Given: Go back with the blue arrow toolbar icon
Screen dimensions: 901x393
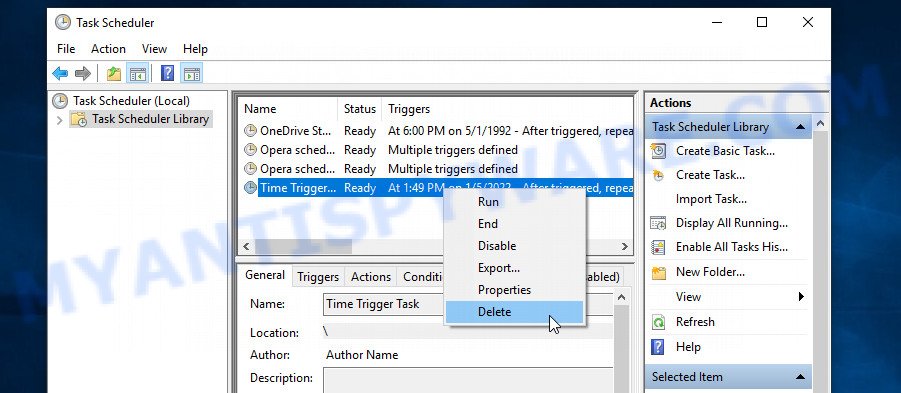Looking at the screenshot, I should pyautogui.click(x=60, y=74).
